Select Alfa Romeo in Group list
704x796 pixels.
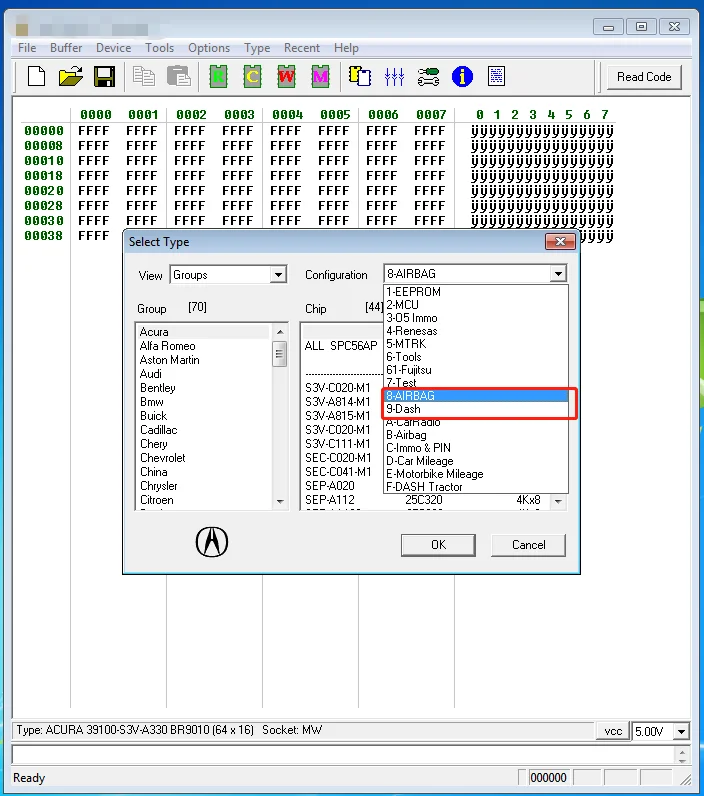(203, 346)
